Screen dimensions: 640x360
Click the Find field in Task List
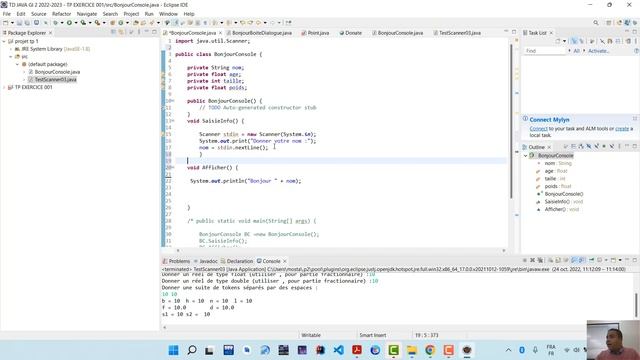point(545,51)
